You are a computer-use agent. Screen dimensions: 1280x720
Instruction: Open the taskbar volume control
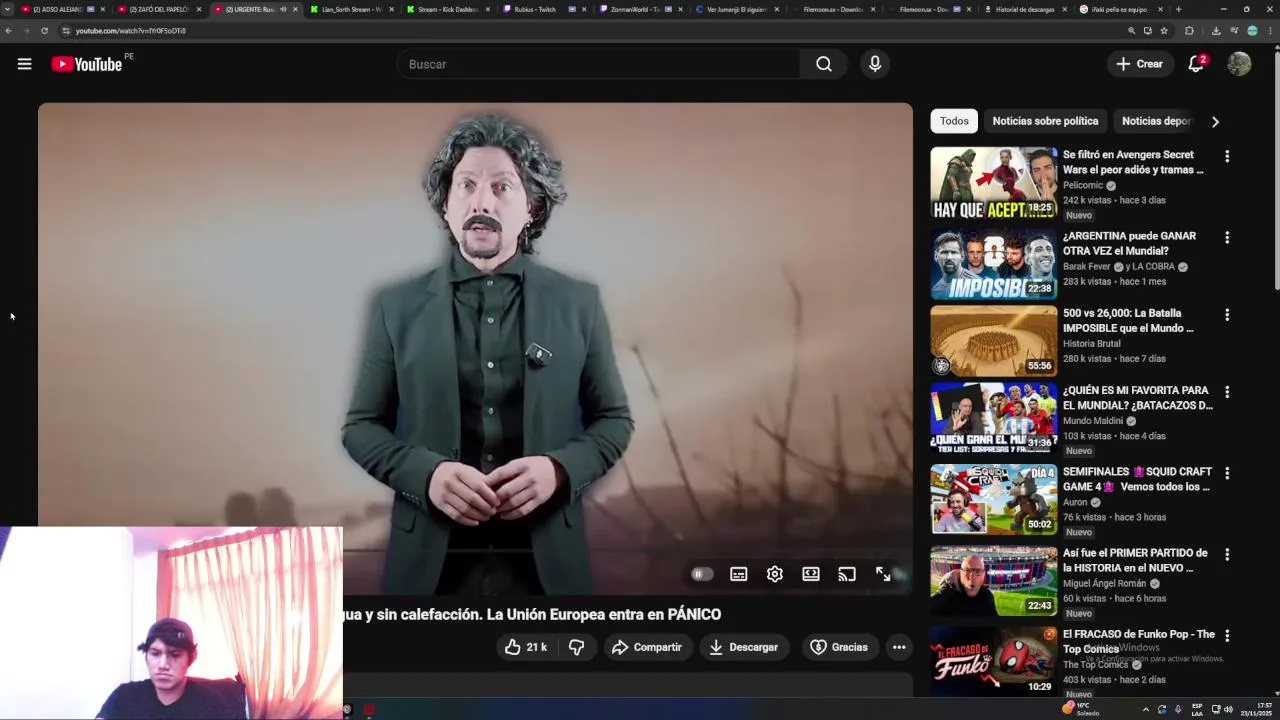tap(1228, 709)
